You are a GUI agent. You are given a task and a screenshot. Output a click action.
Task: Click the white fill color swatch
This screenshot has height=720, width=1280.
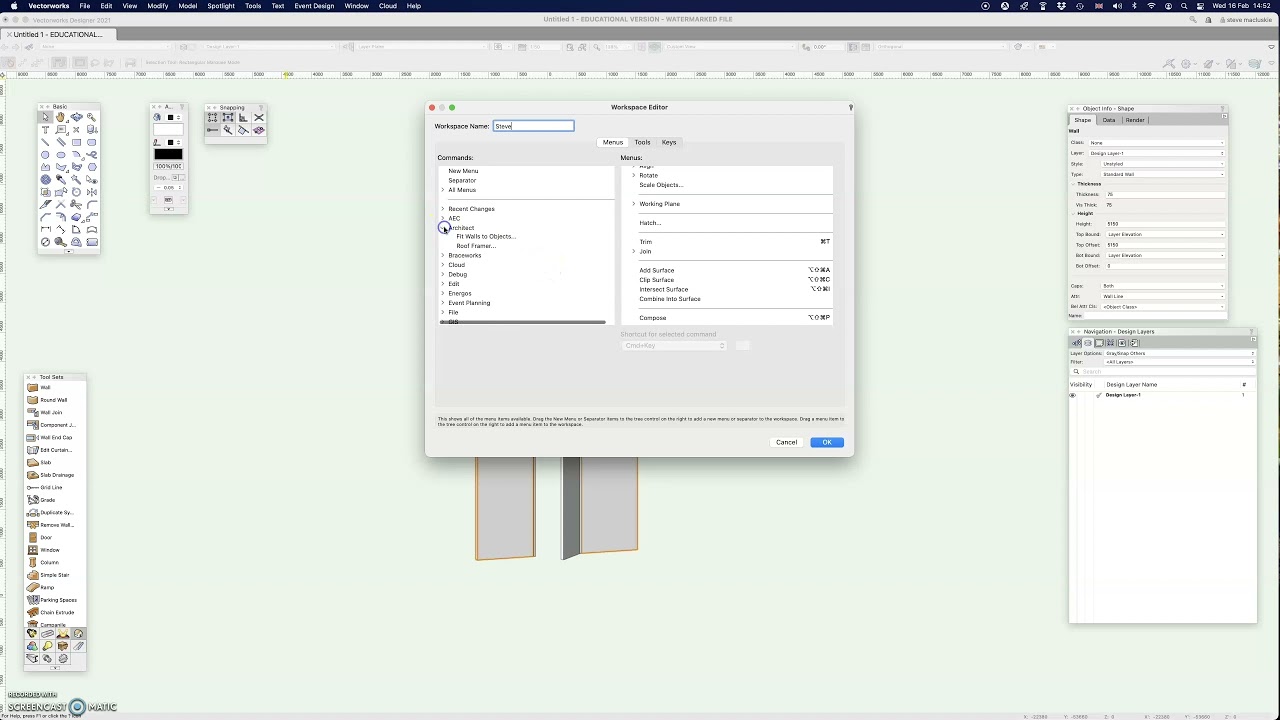click(168, 129)
